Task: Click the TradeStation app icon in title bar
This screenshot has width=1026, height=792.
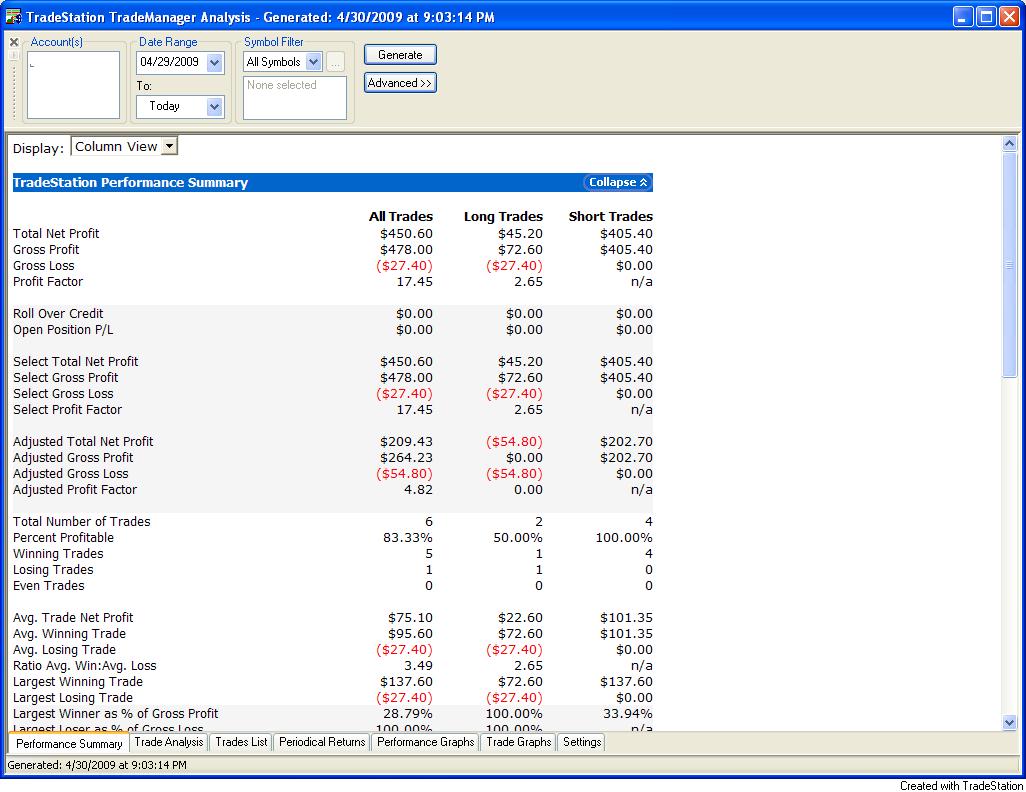Action: coord(13,16)
